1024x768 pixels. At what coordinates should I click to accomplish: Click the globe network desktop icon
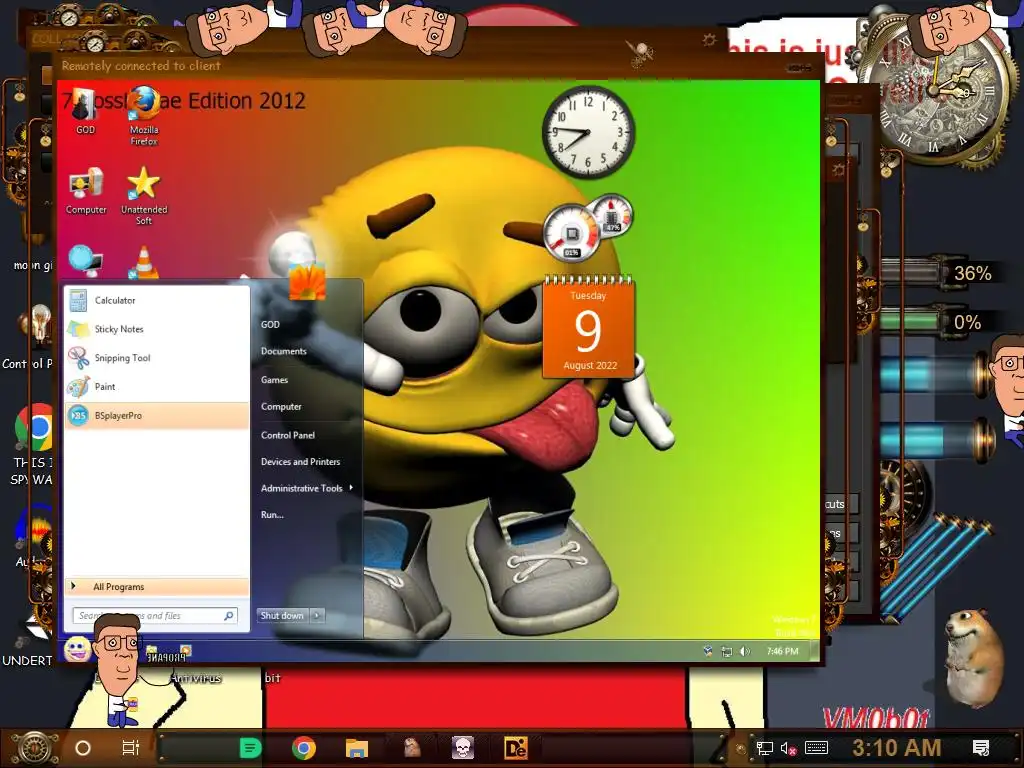point(86,261)
